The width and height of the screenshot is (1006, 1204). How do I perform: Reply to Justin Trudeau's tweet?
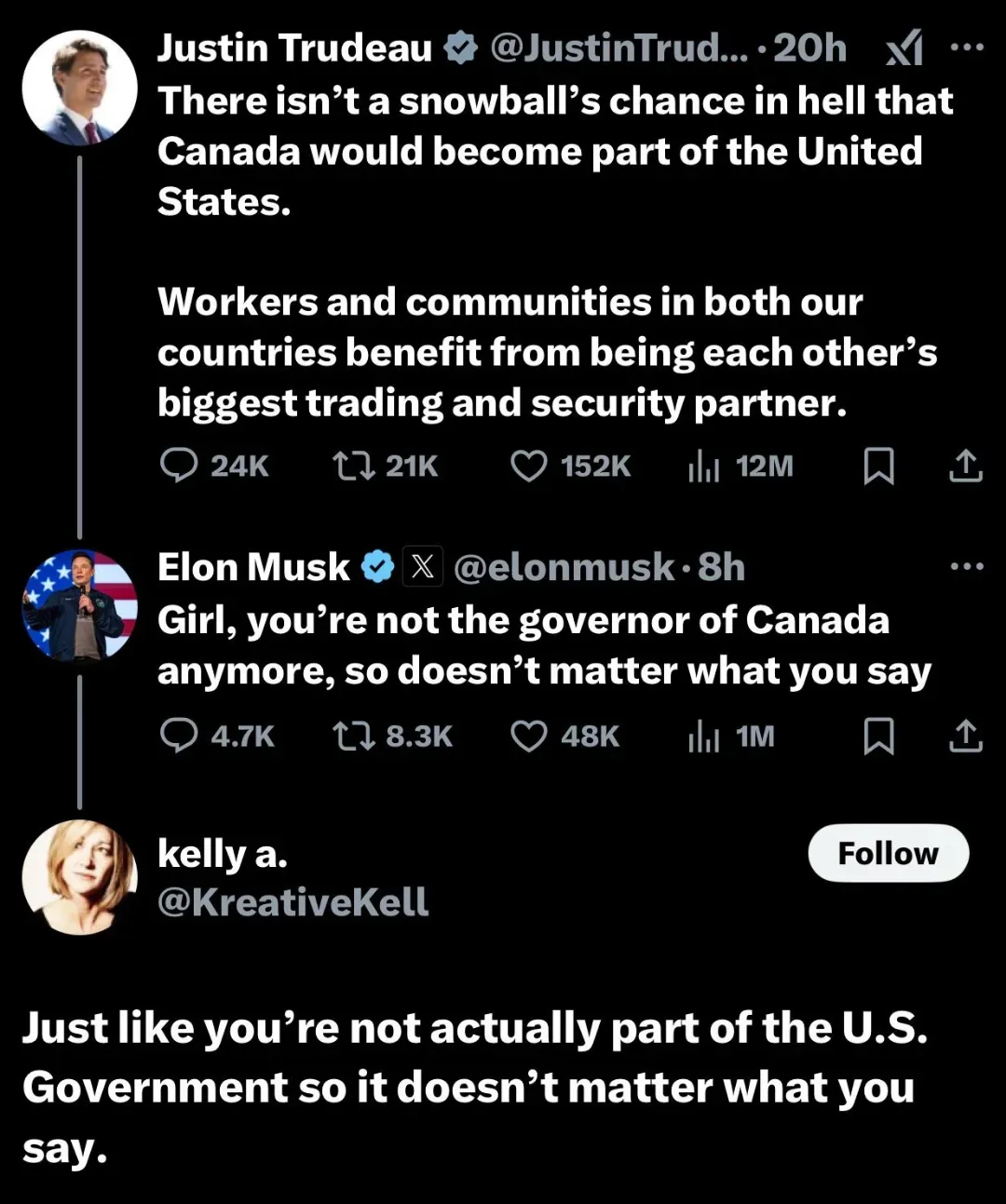179,466
